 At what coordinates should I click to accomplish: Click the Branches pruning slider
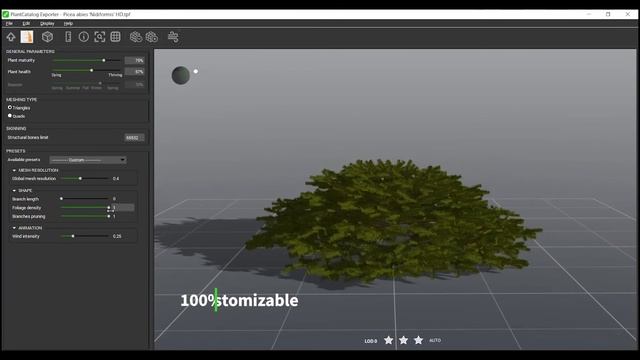click(84, 216)
